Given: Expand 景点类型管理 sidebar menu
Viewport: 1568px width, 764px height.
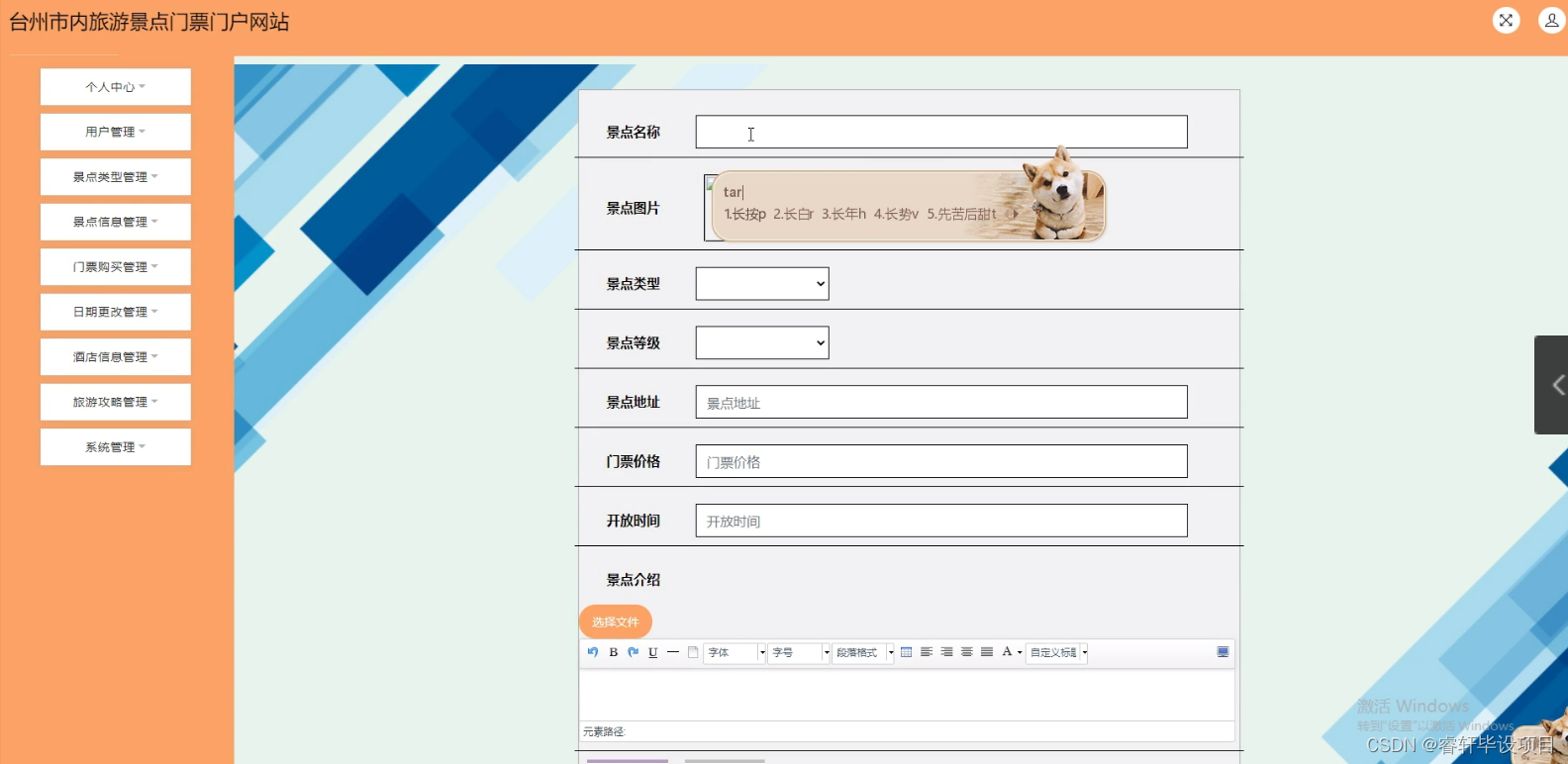Looking at the screenshot, I should 116,177.
